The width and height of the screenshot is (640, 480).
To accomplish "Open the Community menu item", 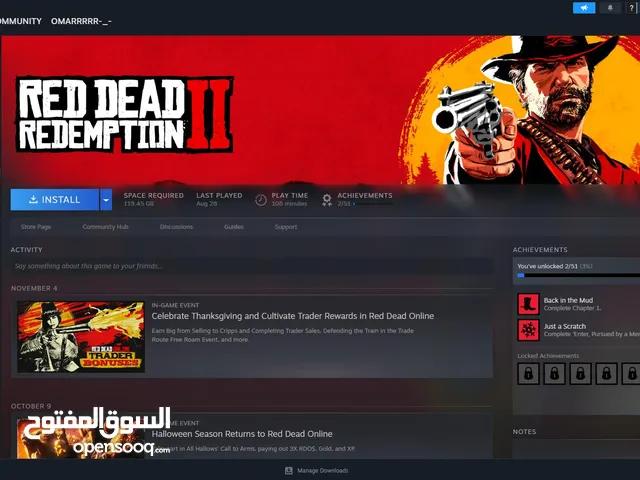I will pyautogui.click(x=20, y=21).
